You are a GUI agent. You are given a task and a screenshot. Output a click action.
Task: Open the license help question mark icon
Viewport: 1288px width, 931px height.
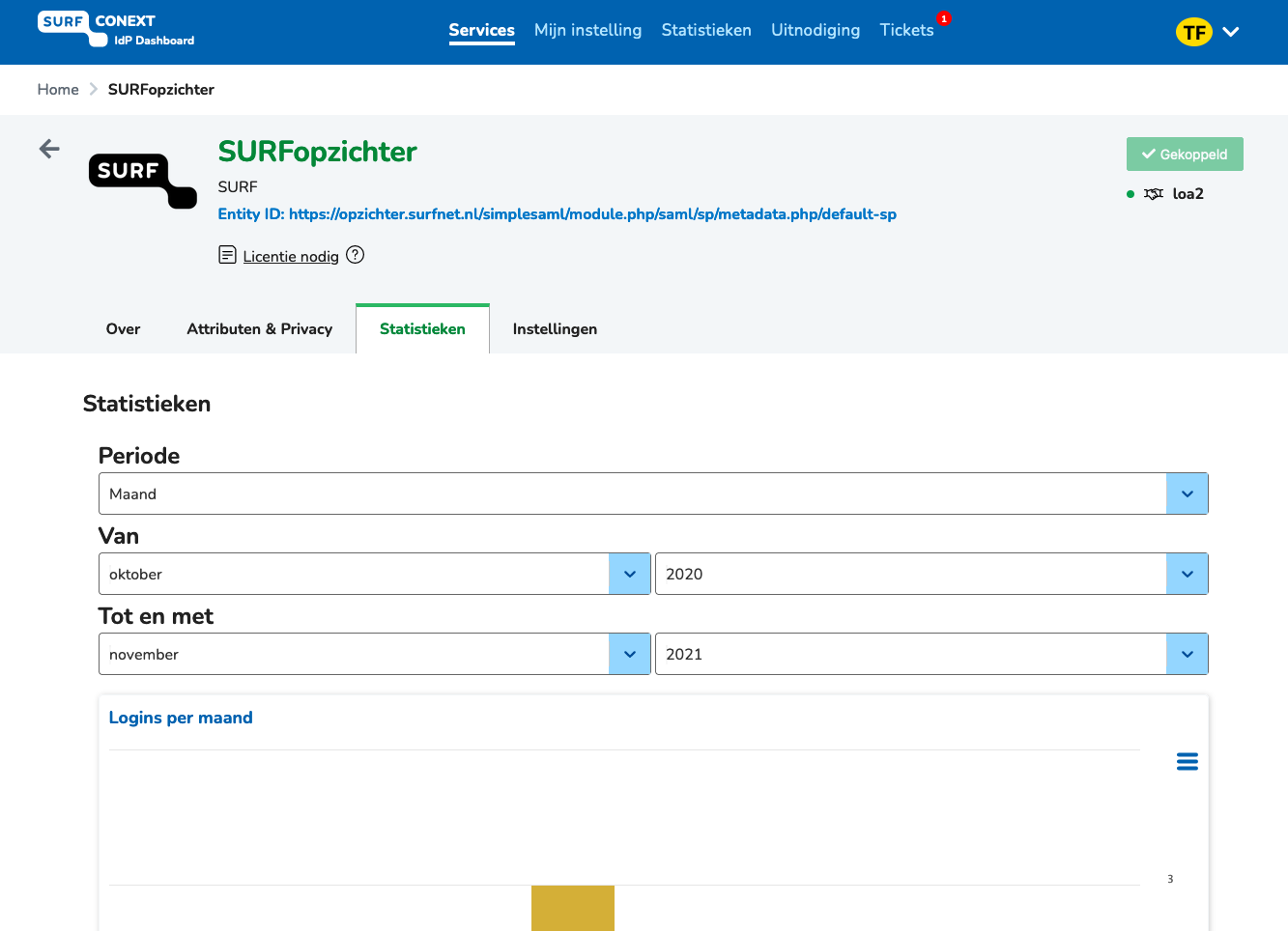click(x=356, y=255)
